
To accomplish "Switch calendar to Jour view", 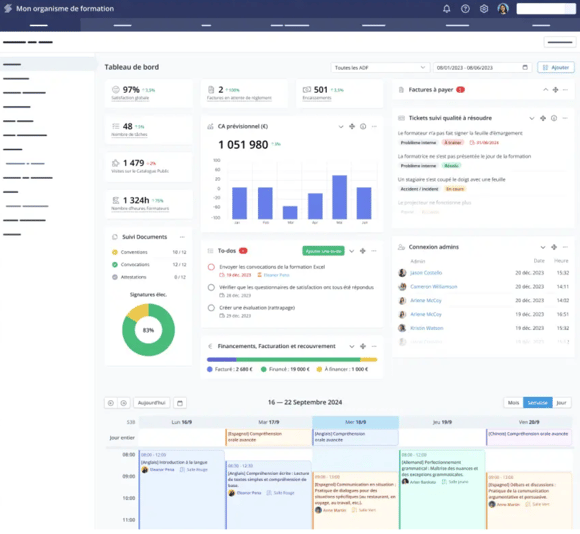I will point(561,403).
